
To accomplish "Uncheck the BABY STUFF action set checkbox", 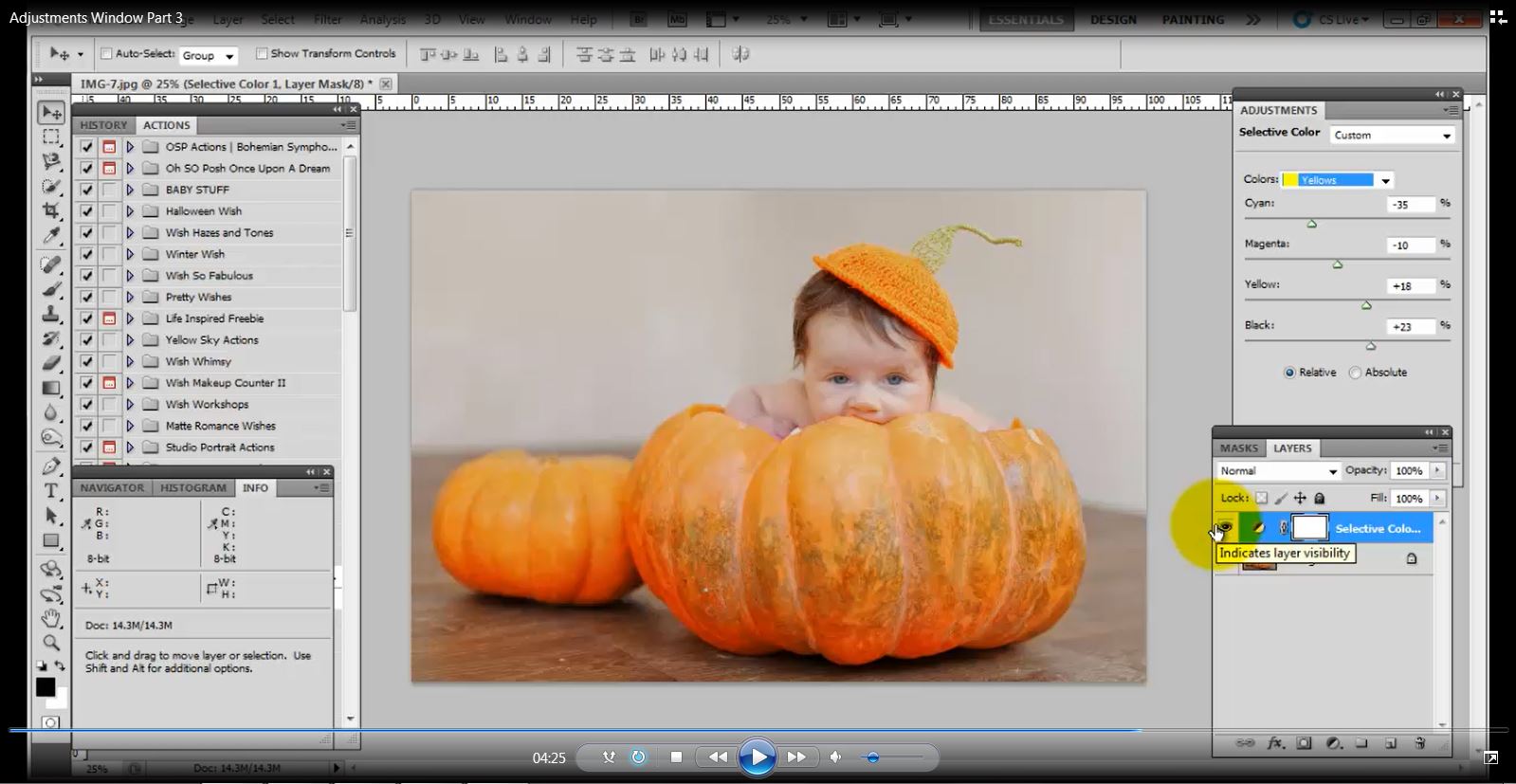I will click(x=87, y=190).
